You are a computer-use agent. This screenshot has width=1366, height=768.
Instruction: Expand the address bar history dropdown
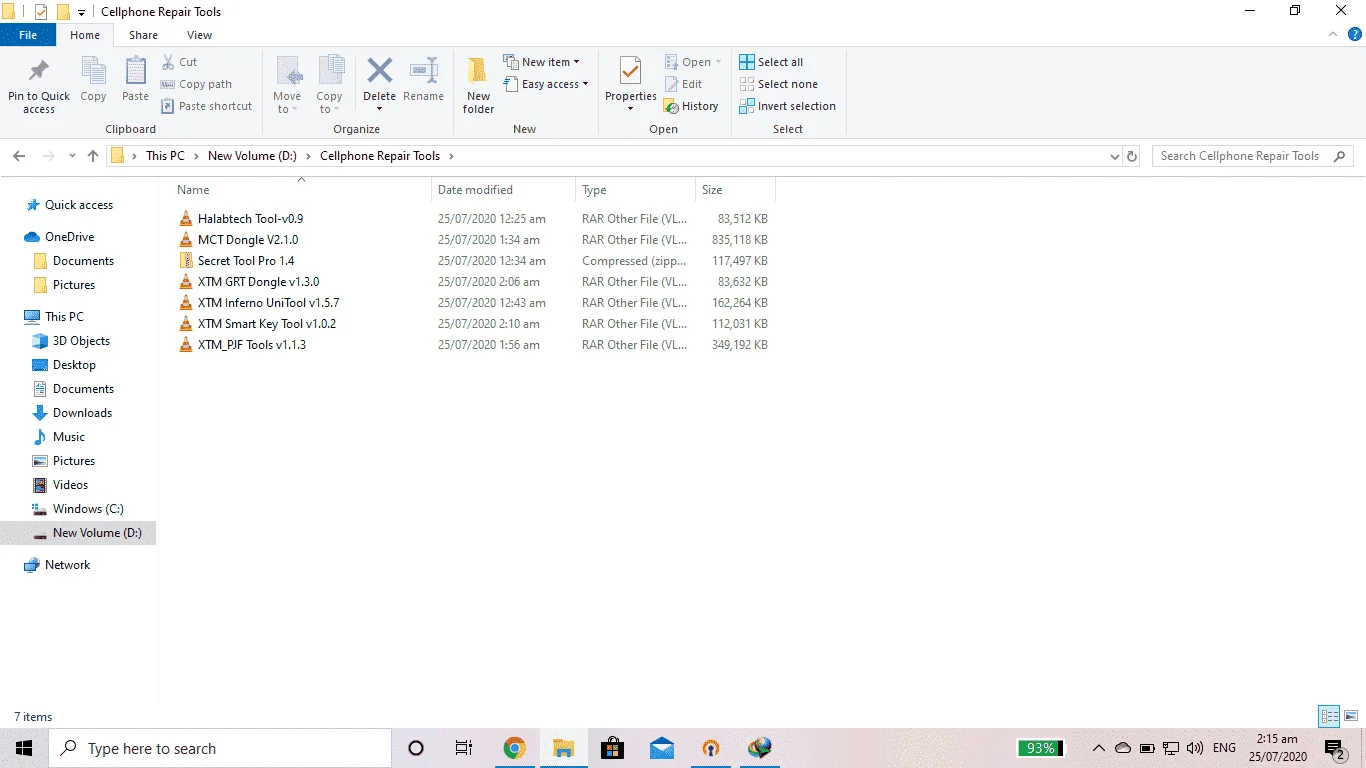coord(1115,157)
